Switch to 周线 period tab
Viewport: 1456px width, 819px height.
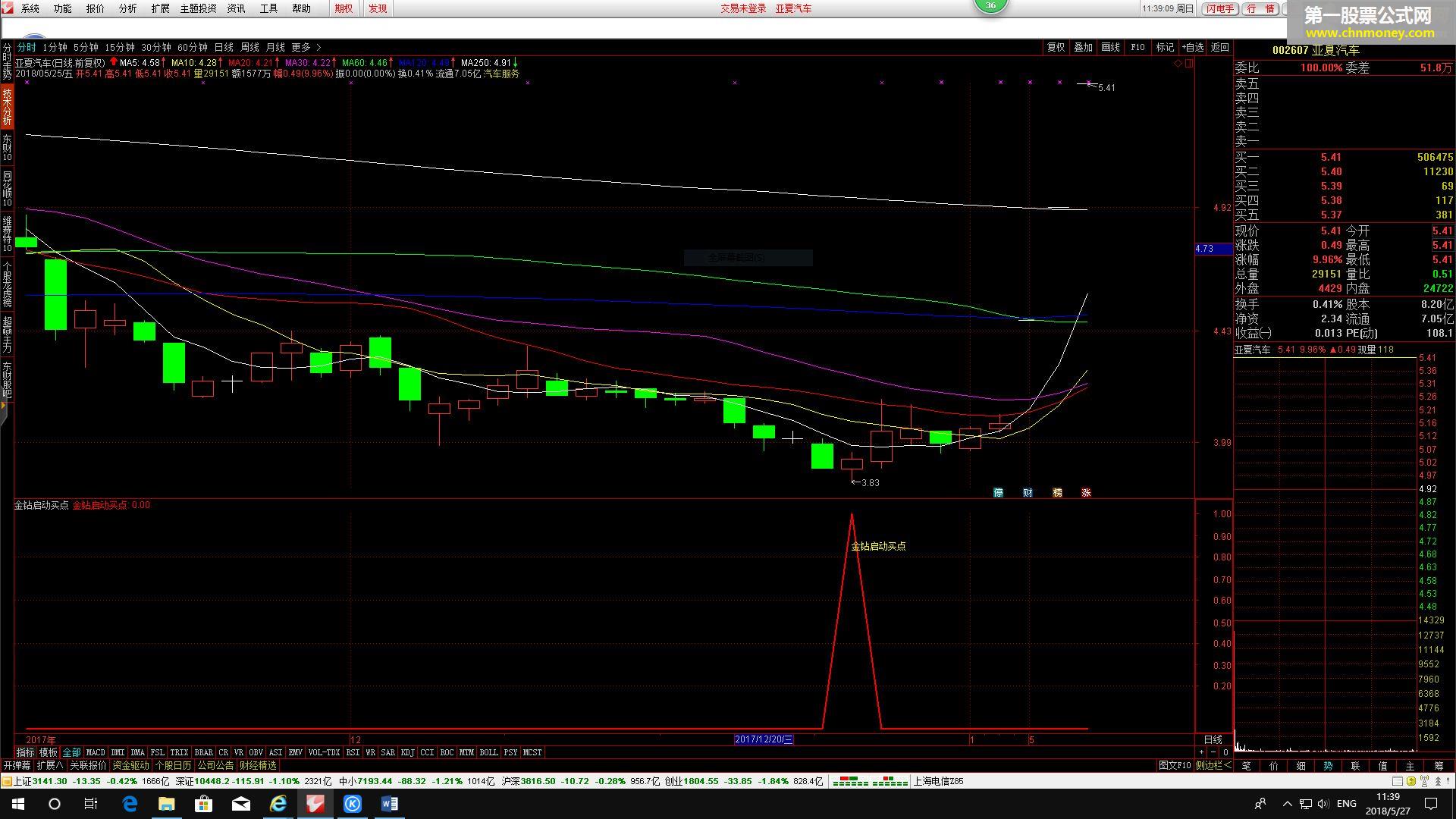click(249, 47)
